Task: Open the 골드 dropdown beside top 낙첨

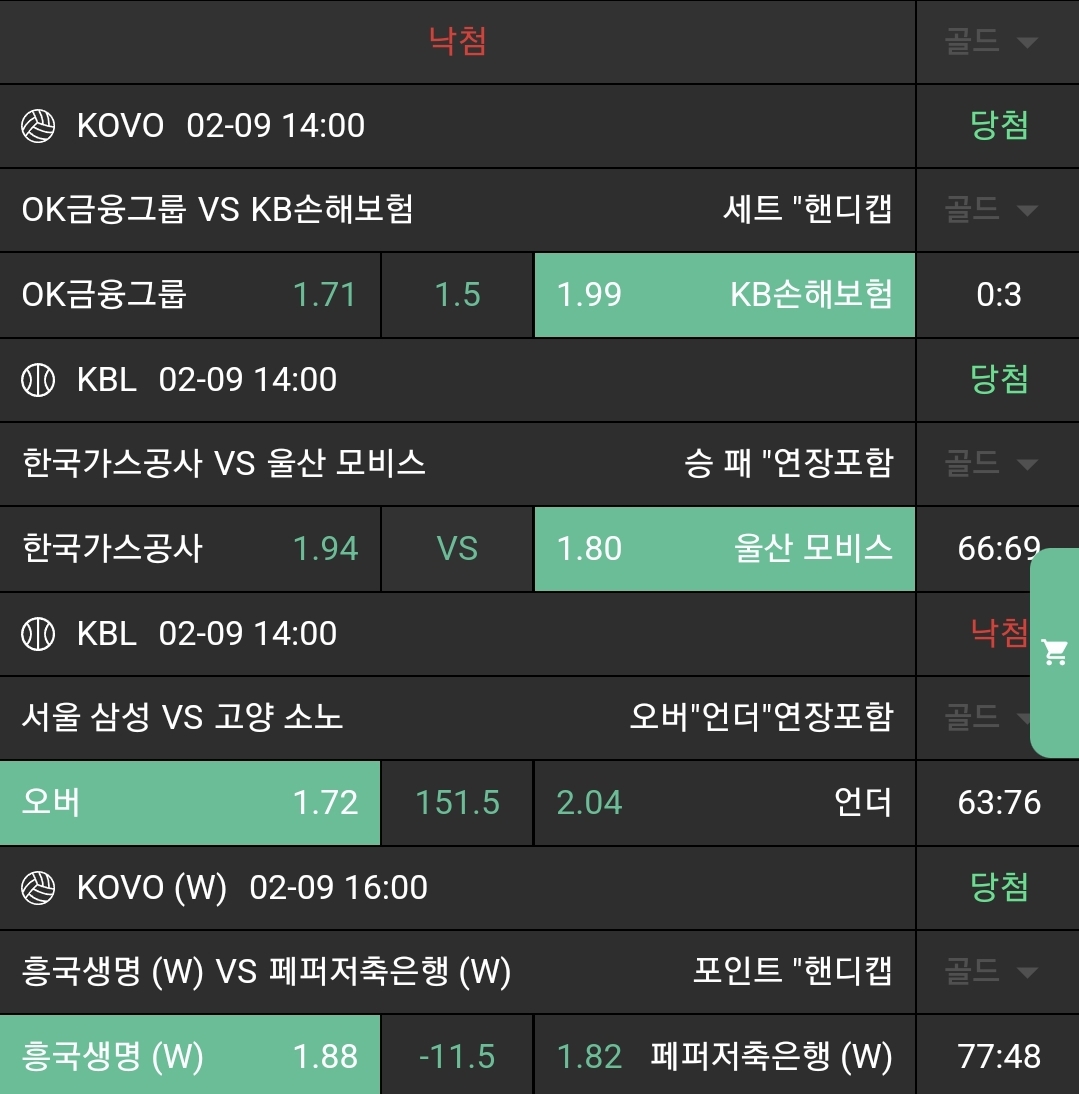Action: pos(991,42)
